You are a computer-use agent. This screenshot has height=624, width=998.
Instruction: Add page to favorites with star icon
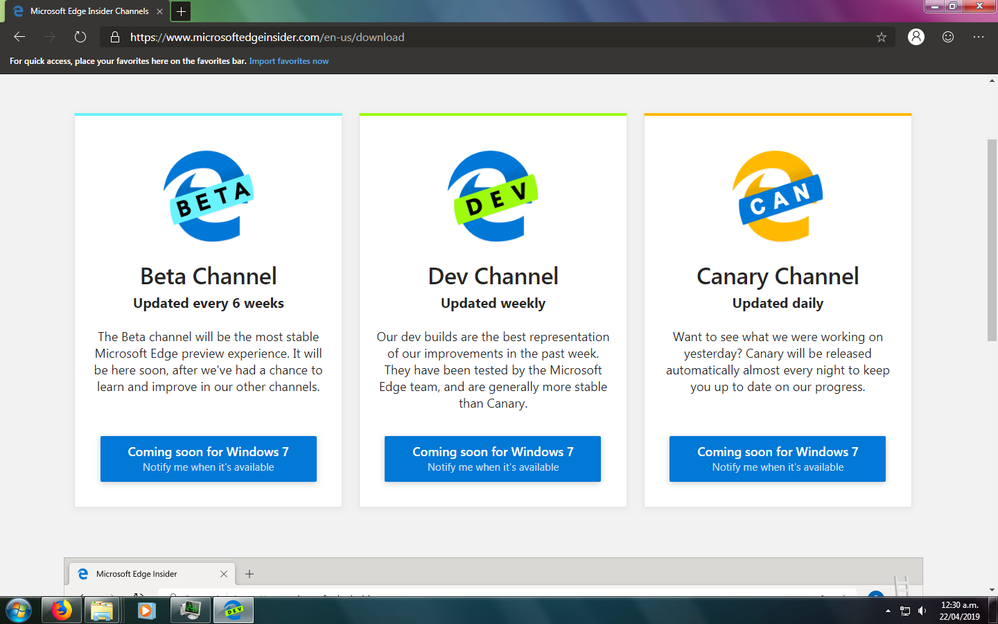pyautogui.click(x=881, y=38)
